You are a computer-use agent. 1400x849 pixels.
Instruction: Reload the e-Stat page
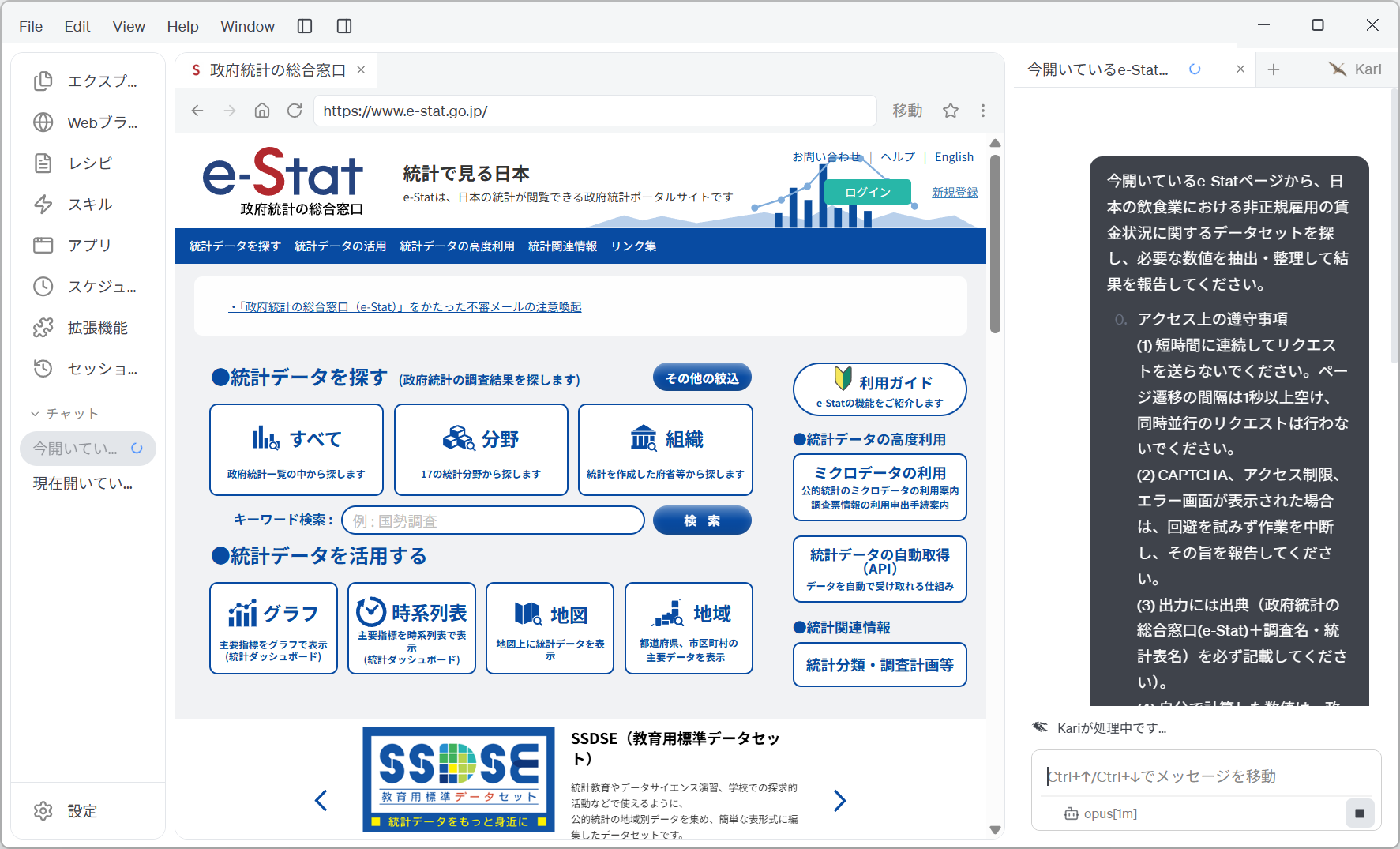click(295, 111)
